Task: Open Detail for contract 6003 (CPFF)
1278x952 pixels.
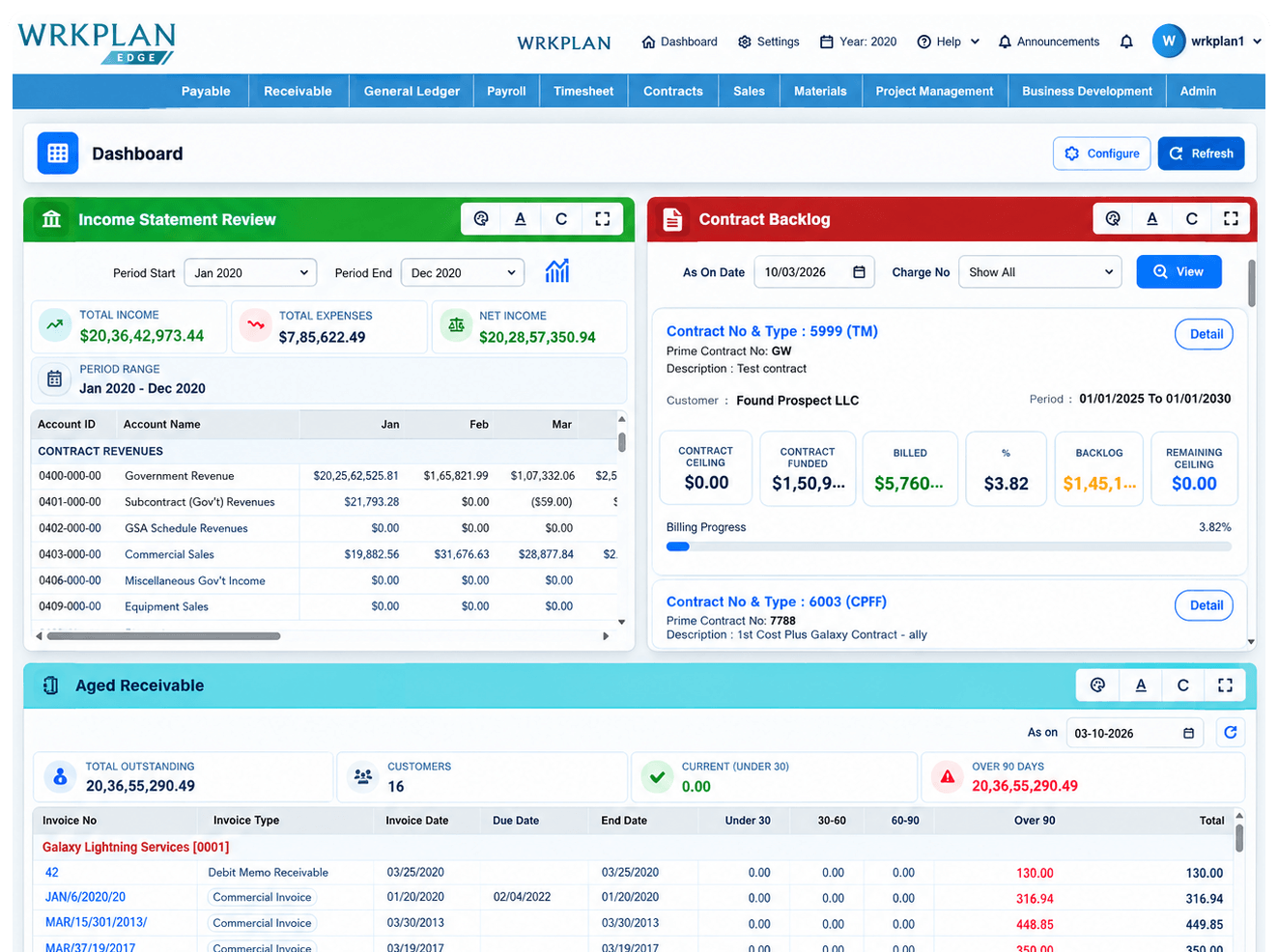Action: [x=1206, y=605]
